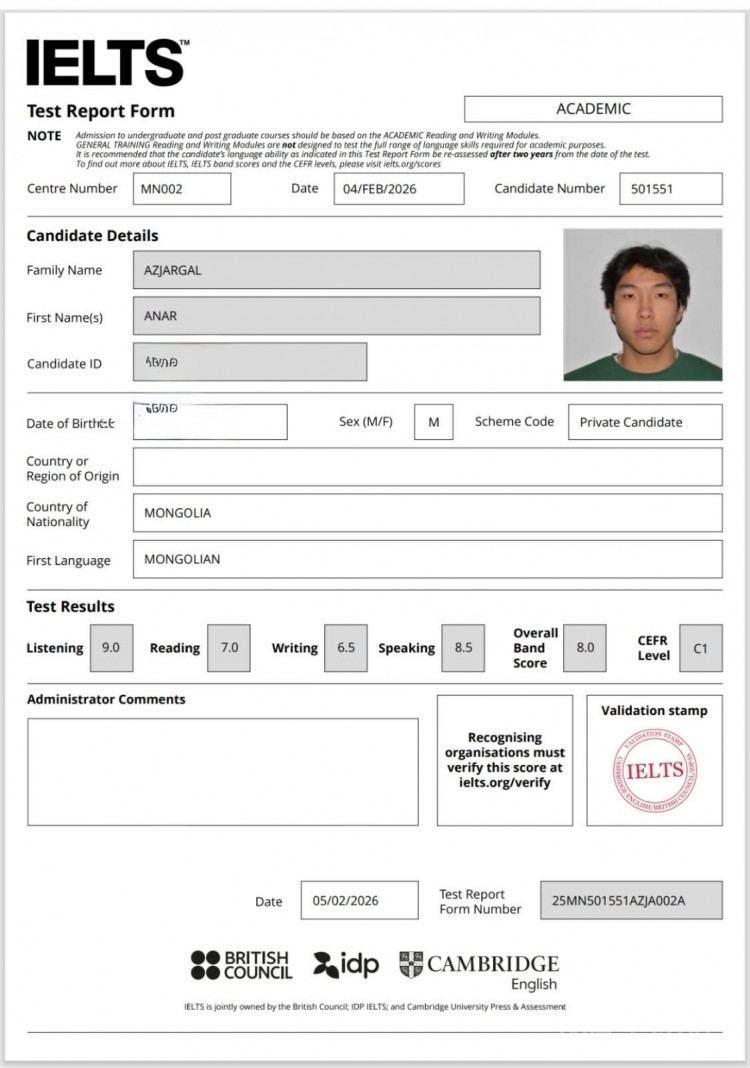Click the Candidate Number field 501551

(670, 189)
